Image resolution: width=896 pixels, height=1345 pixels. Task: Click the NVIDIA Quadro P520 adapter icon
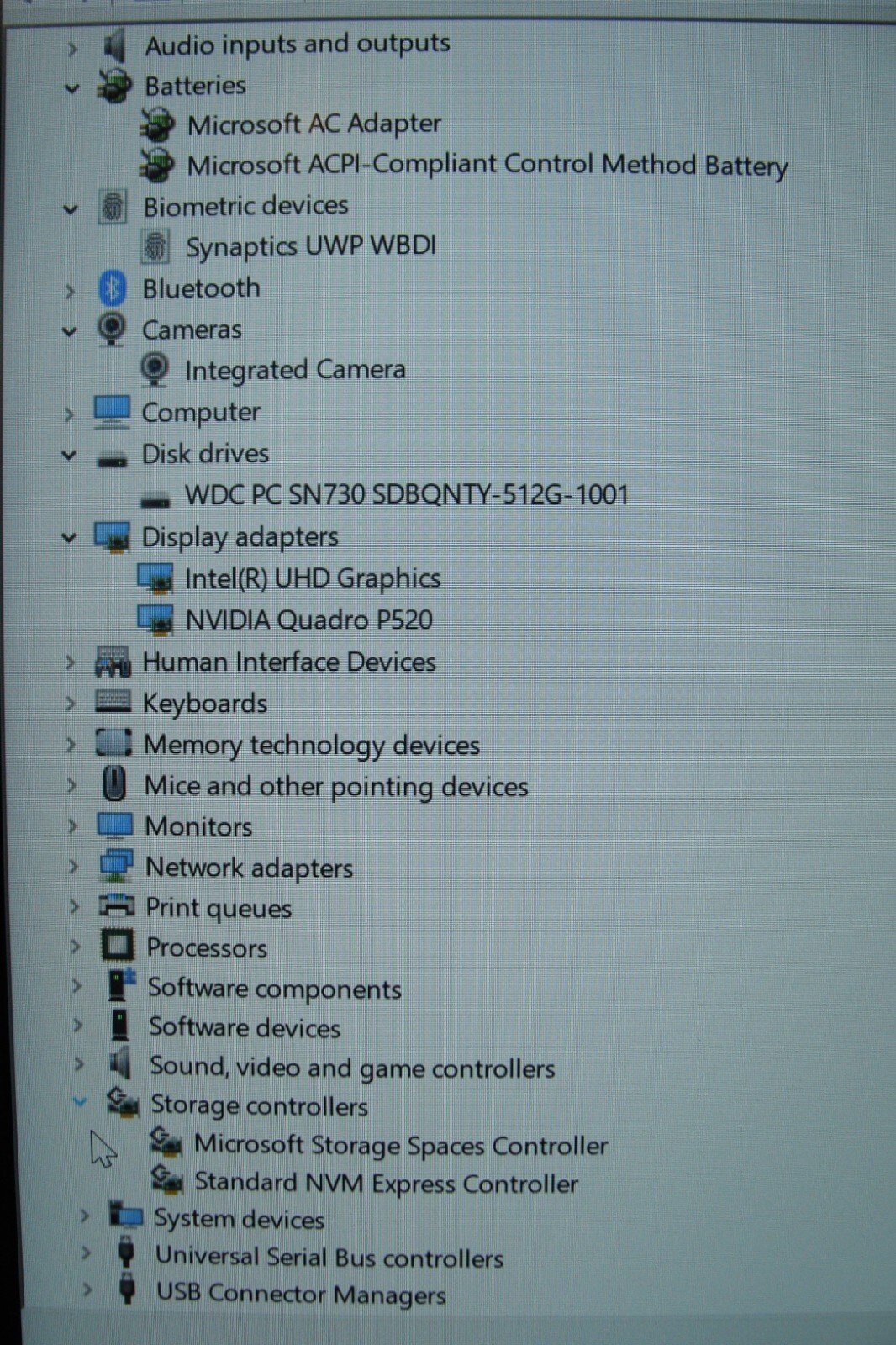[x=155, y=620]
